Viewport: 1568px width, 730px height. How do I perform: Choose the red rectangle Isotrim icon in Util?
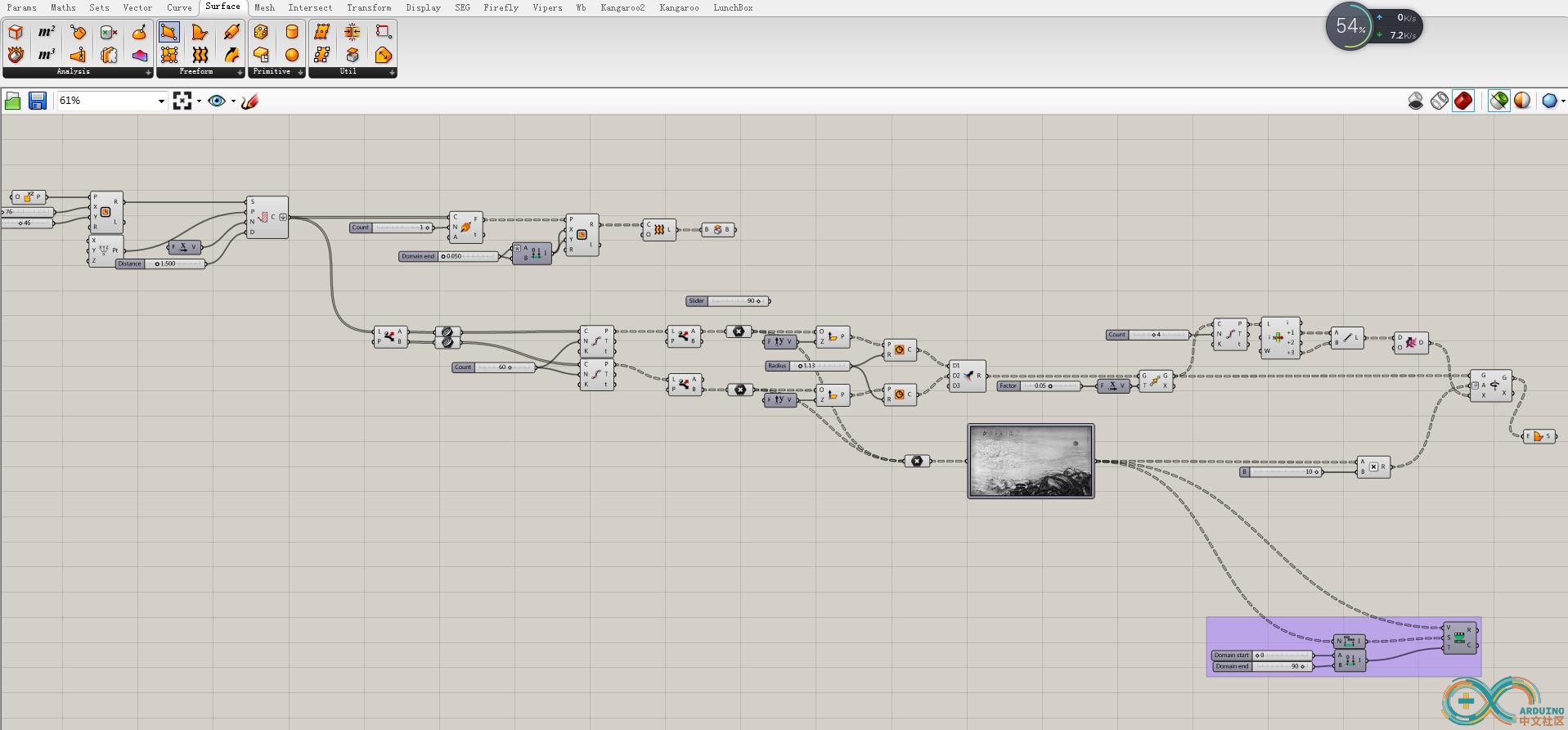[x=384, y=32]
